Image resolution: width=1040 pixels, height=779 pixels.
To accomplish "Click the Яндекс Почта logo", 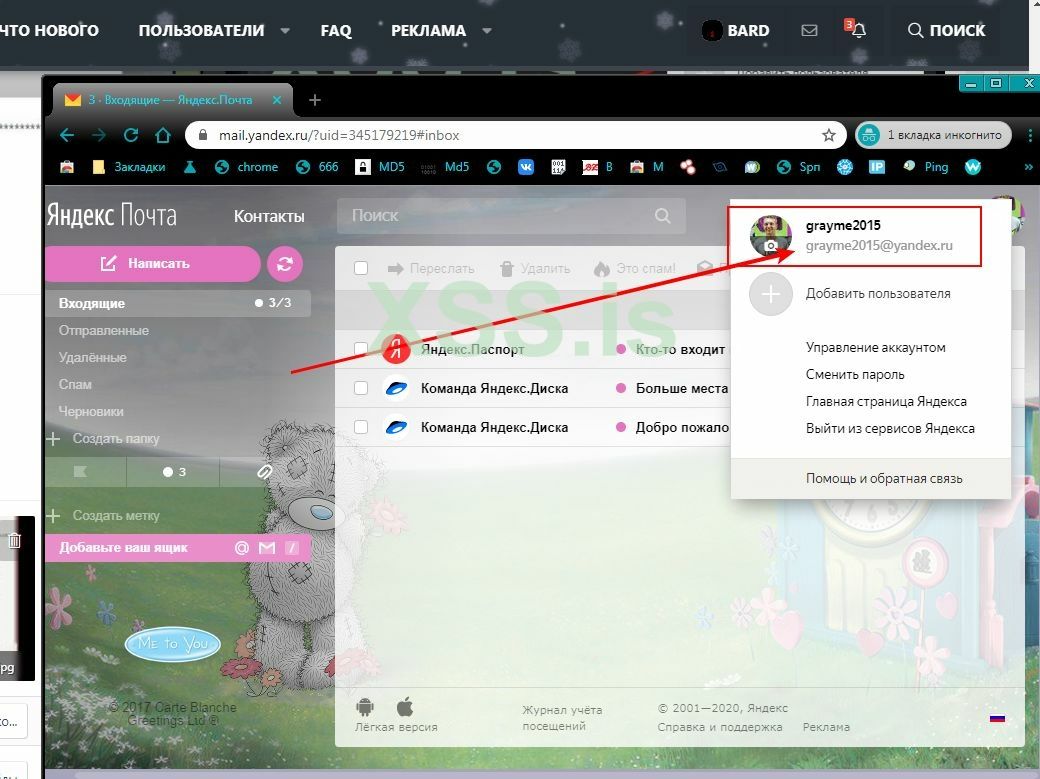I will click(x=111, y=216).
